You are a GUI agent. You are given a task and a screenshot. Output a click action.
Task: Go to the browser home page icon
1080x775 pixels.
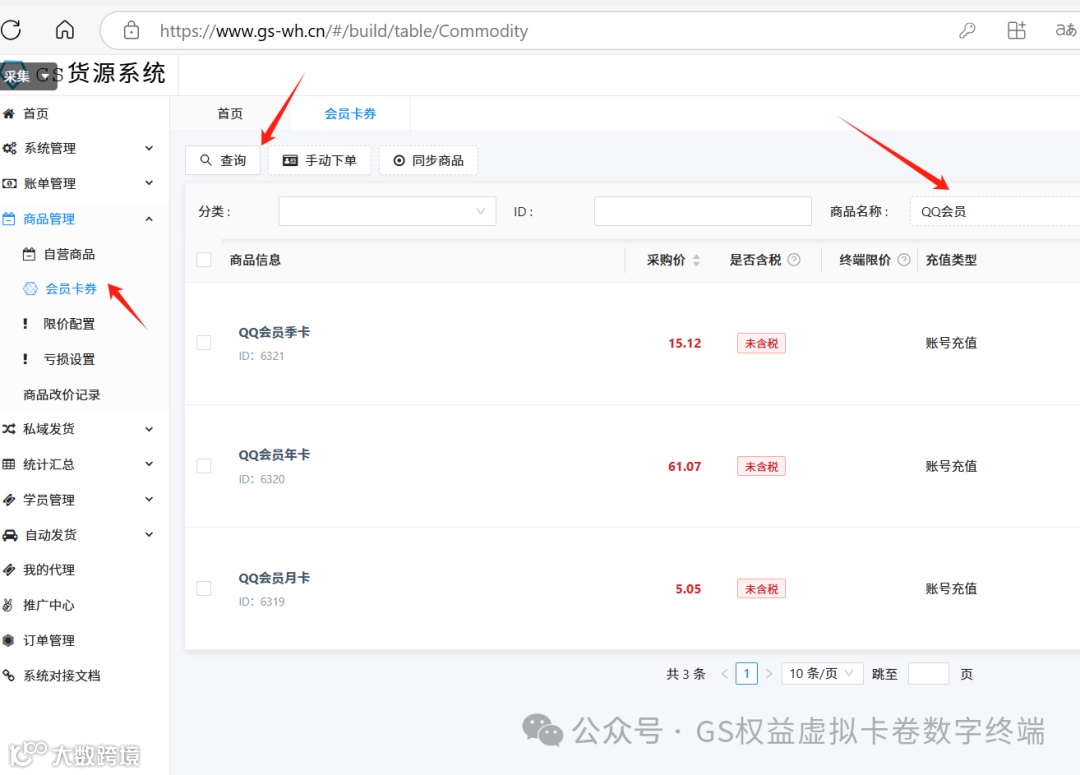click(x=65, y=30)
